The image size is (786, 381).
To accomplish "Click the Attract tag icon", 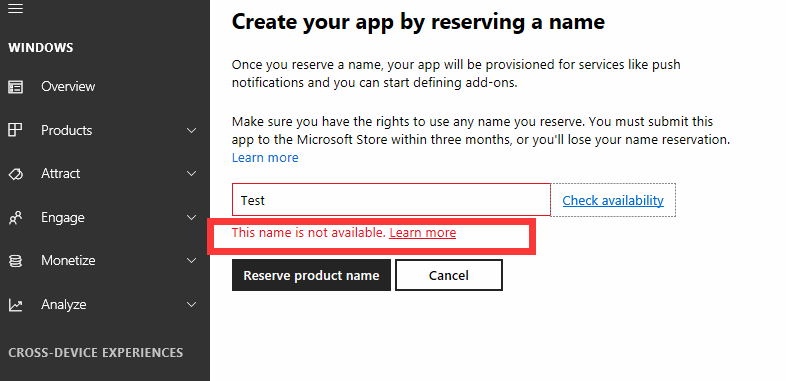I will coord(16,174).
